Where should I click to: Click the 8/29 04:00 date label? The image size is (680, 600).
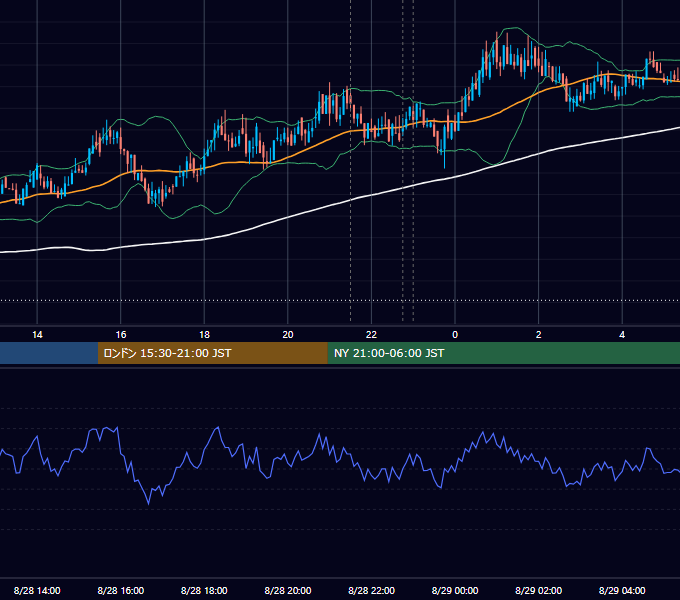[622, 590]
